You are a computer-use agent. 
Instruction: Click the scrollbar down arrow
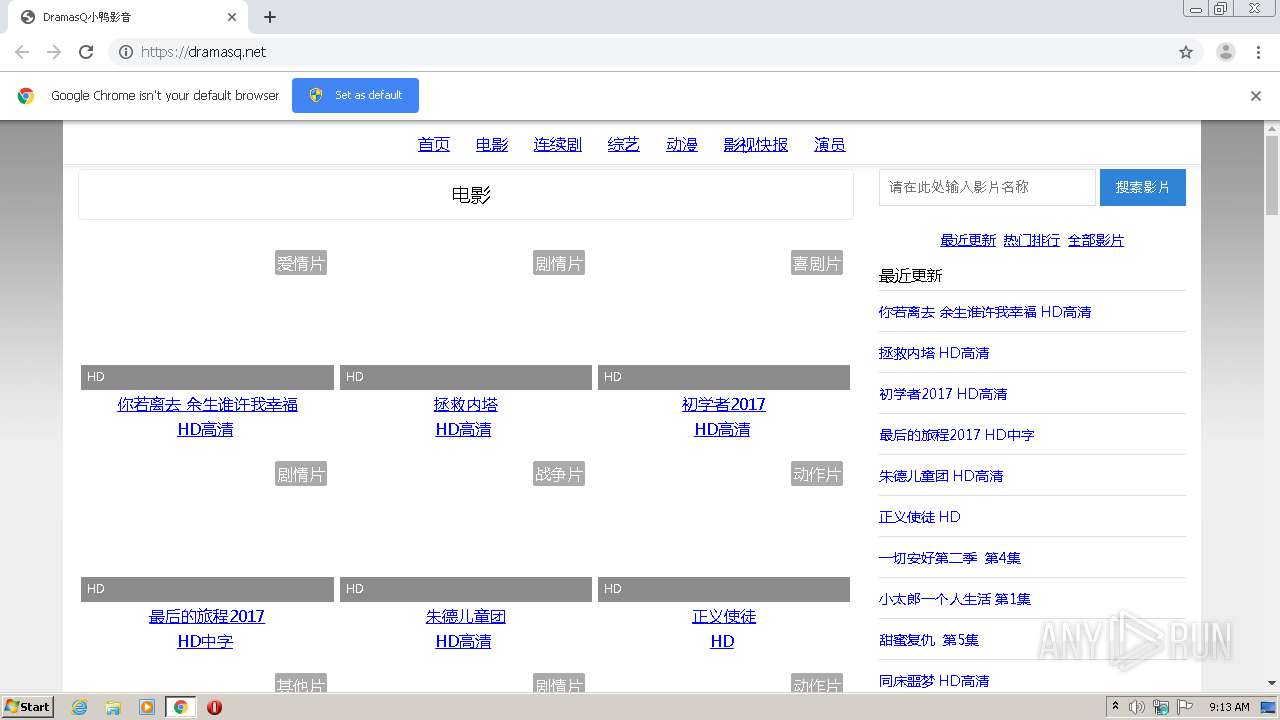tap(1272, 683)
